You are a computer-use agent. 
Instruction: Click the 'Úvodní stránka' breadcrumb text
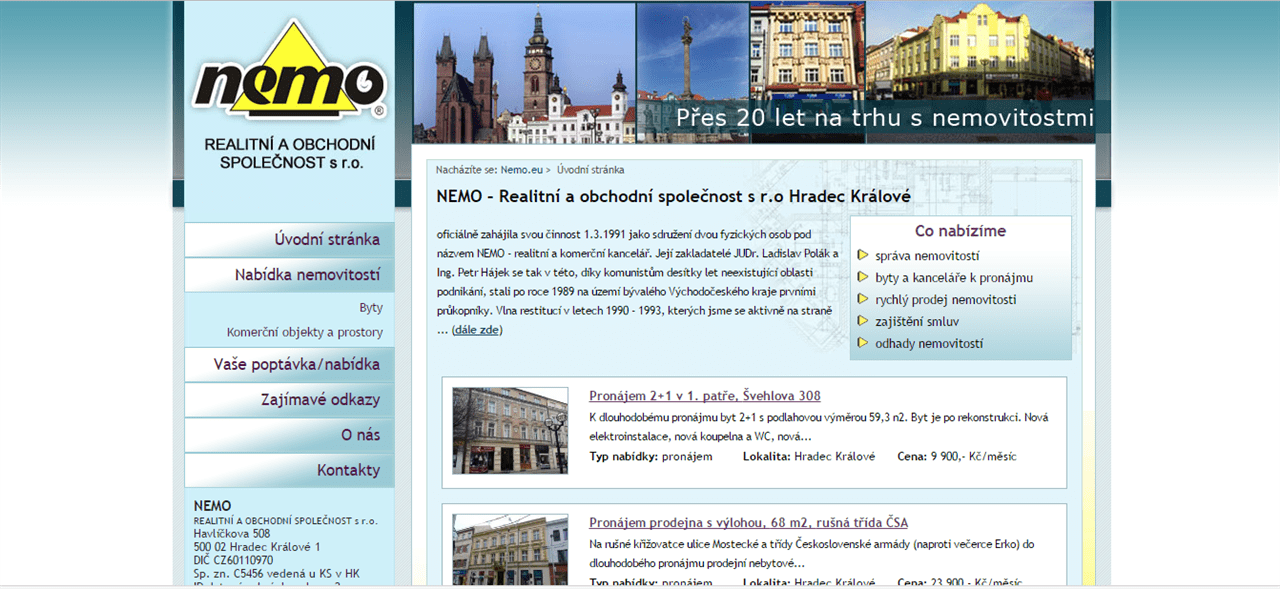point(591,170)
